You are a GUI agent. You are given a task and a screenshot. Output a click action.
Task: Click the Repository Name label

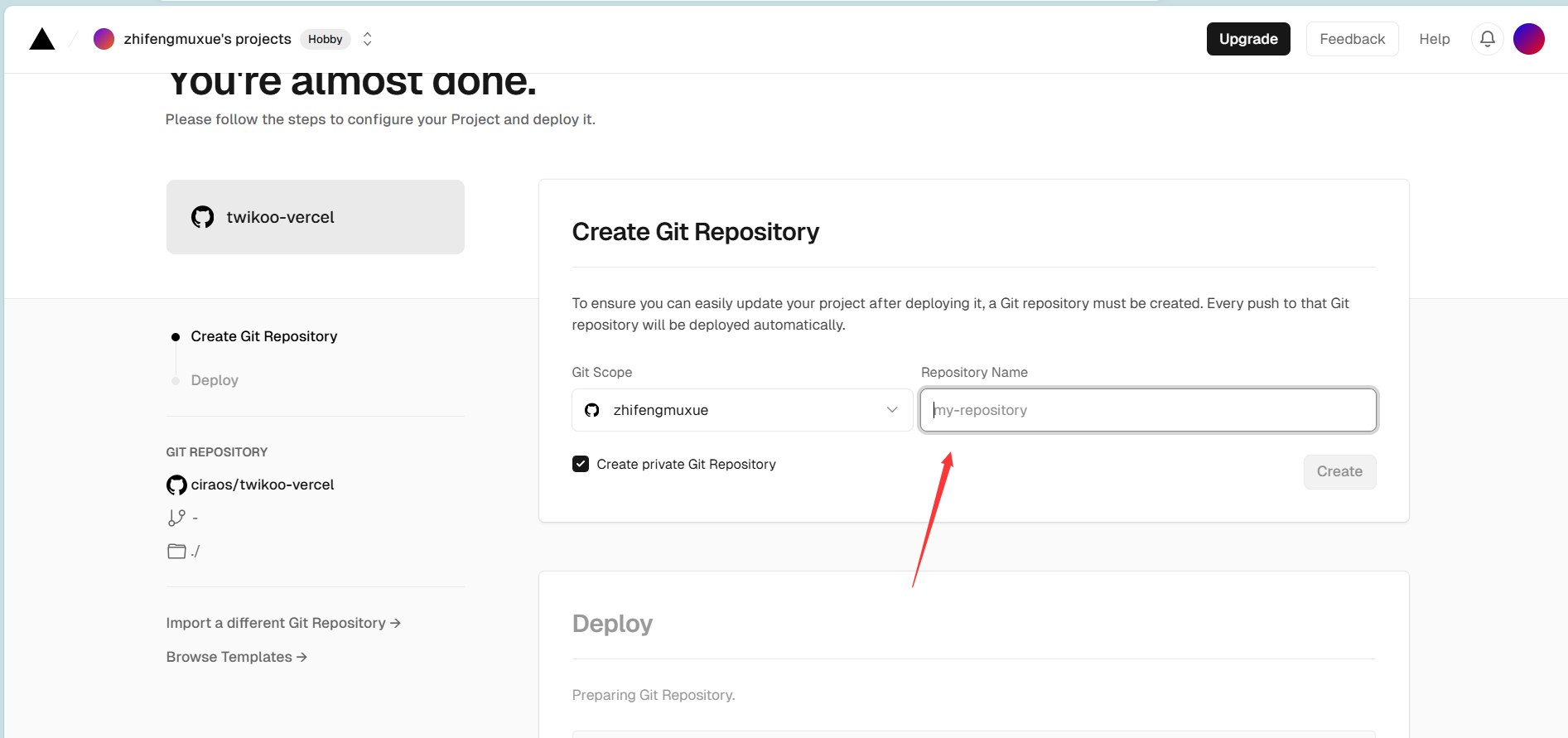974,373
